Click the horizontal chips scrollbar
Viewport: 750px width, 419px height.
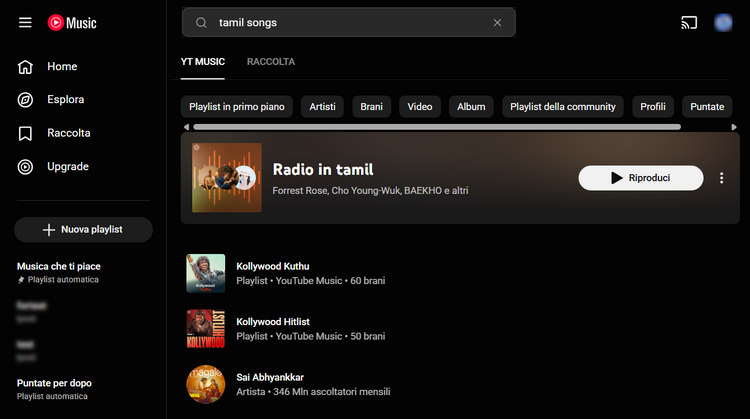click(x=437, y=127)
